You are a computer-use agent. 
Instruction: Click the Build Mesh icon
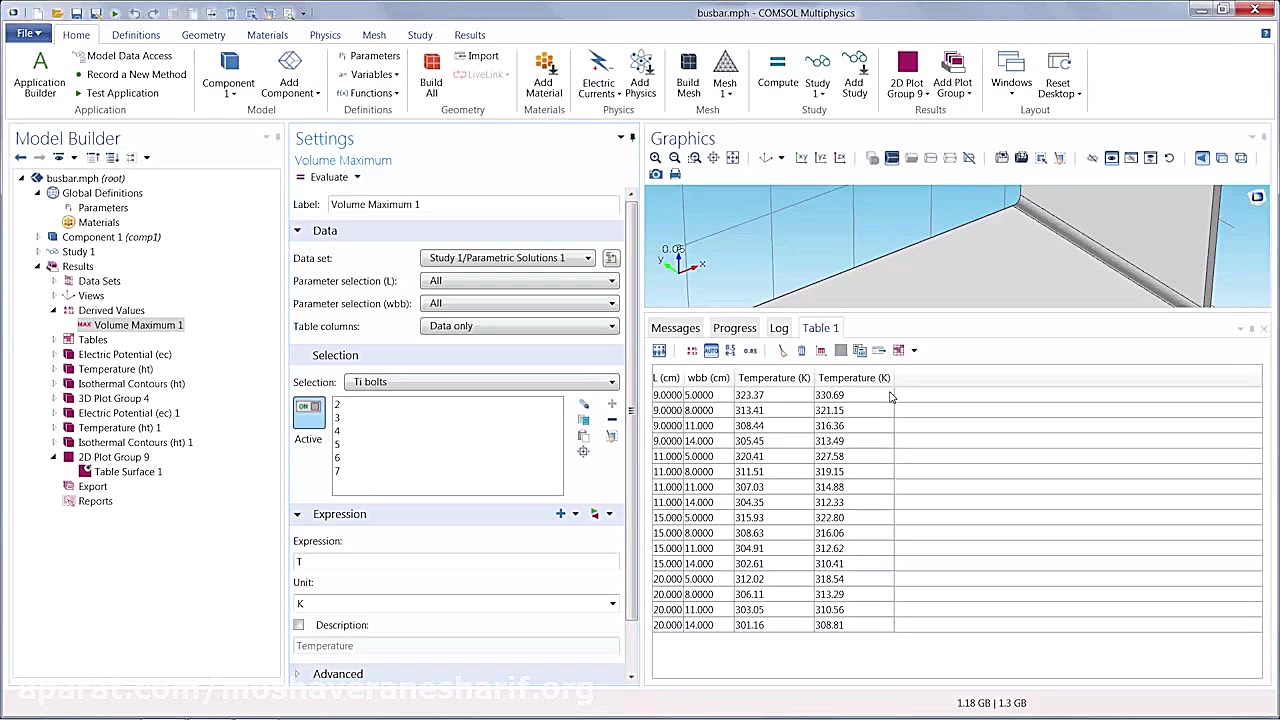click(x=688, y=75)
